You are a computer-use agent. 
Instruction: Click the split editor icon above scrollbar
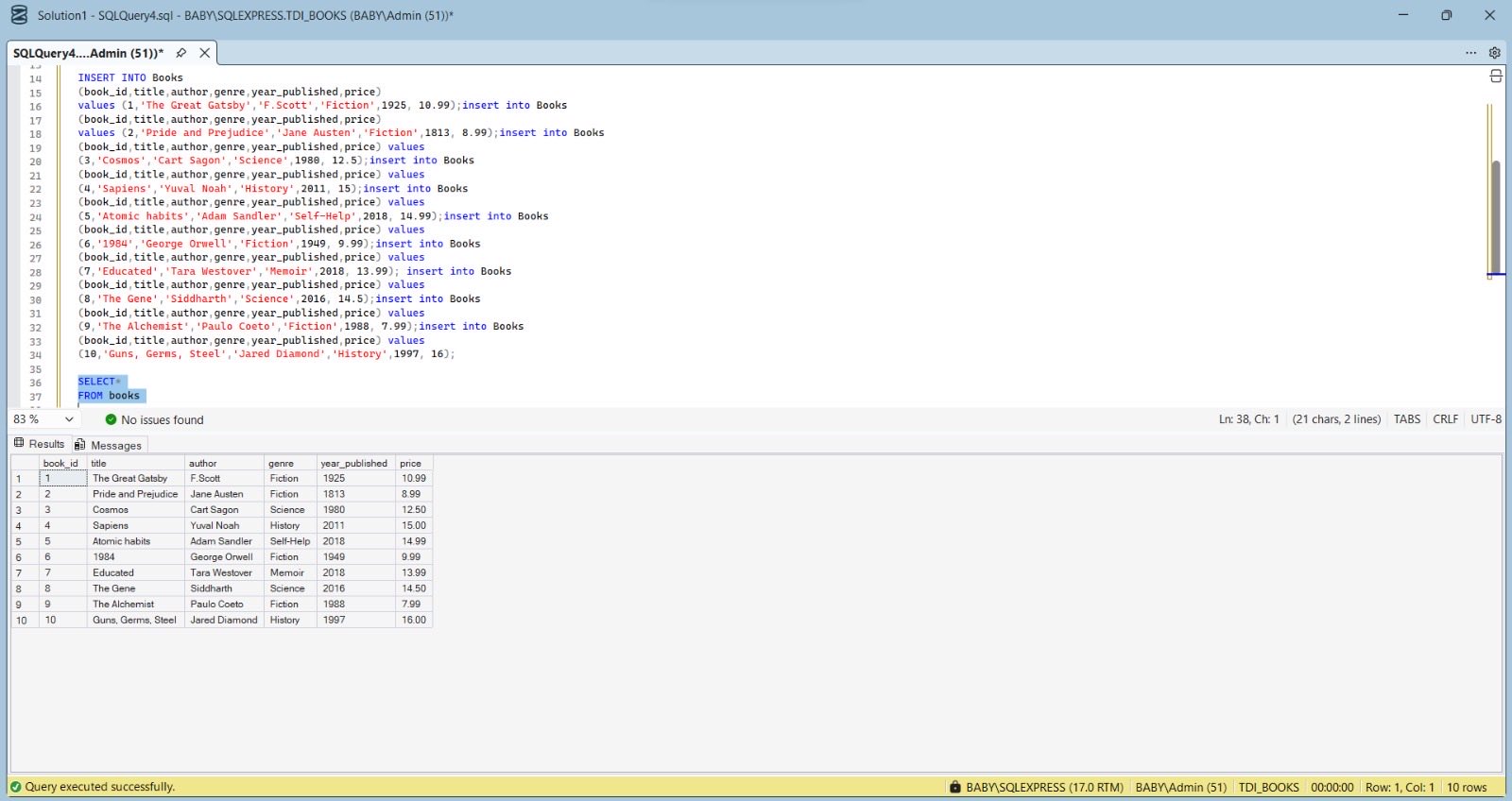[1496, 76]
